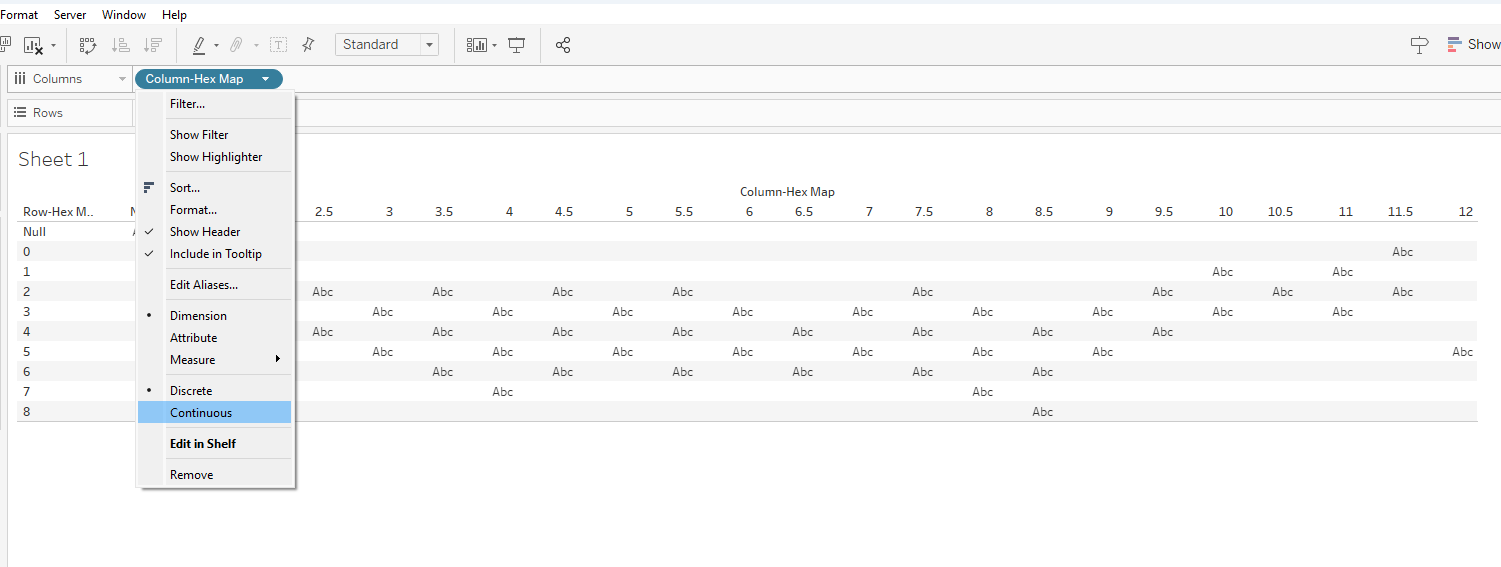Viewport: 1501px width, 567px height.
Task: Click the Sort Descending toolbar icon
Action: (x=152, y=45)
